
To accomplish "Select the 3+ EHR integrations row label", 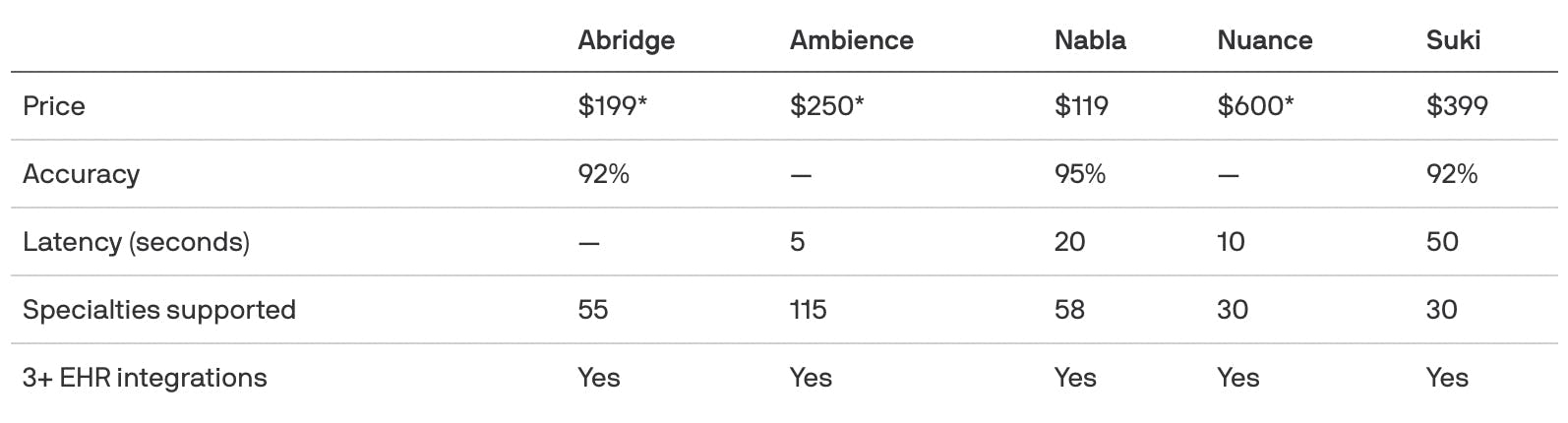I will pos(145,378).
